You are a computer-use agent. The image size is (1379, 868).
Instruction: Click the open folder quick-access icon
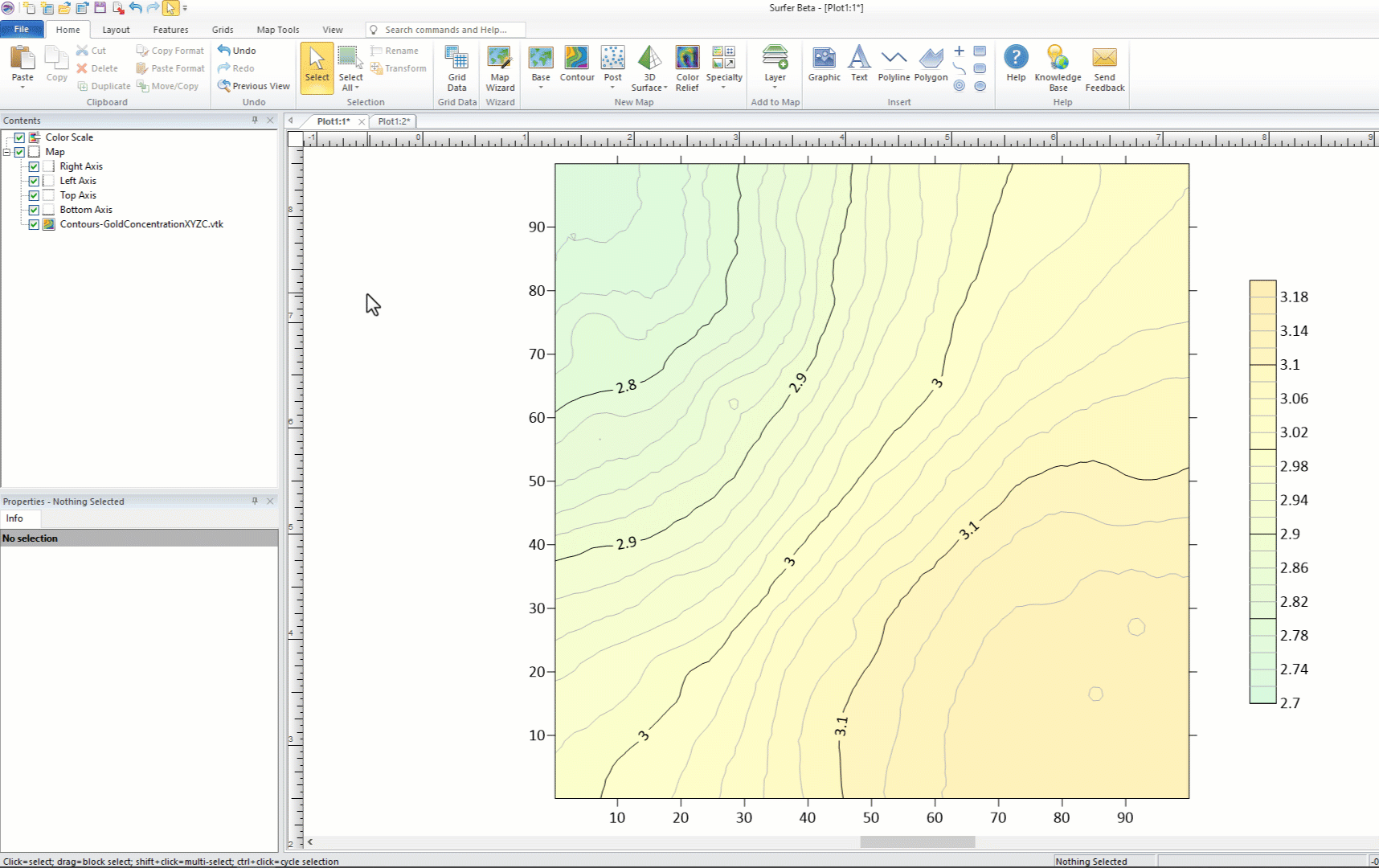point(64,8)
